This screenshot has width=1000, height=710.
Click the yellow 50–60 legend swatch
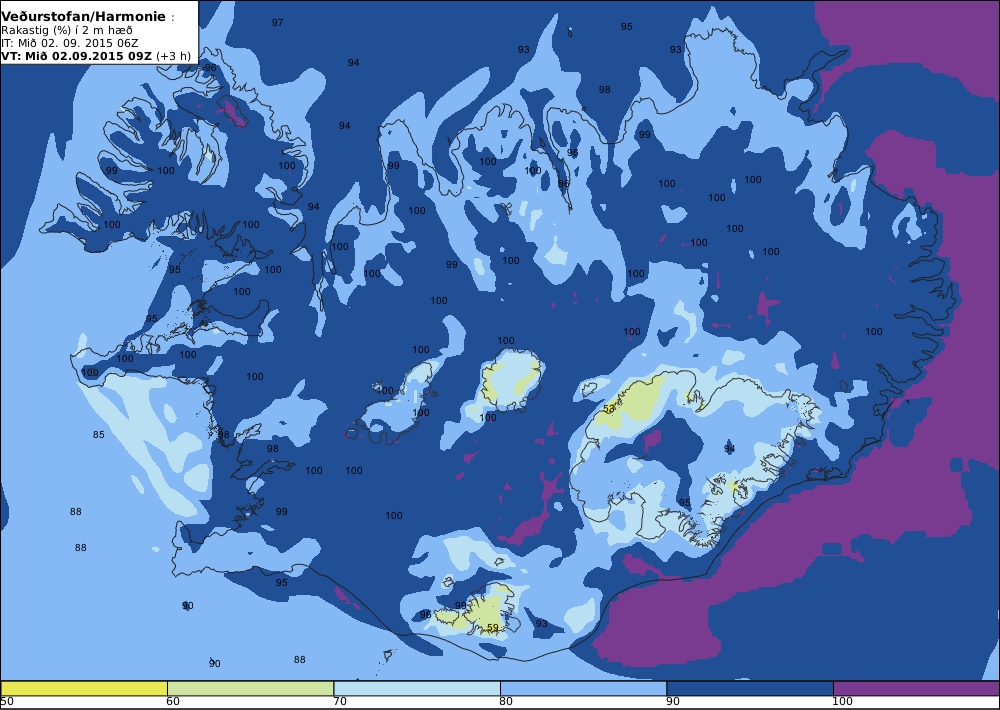click(x=84, y=688)
